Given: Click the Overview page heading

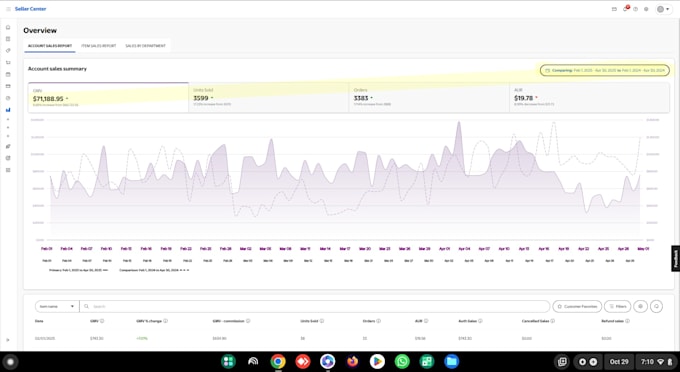Looking at the screenshot, I should 40,30.
